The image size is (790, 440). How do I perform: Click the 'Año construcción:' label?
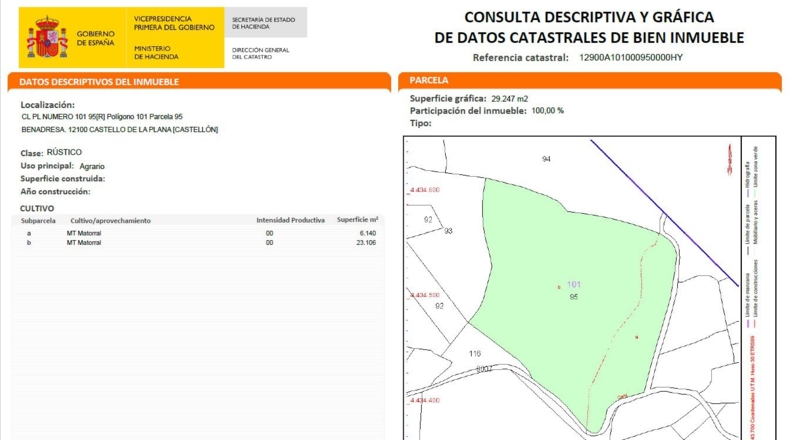55,192
